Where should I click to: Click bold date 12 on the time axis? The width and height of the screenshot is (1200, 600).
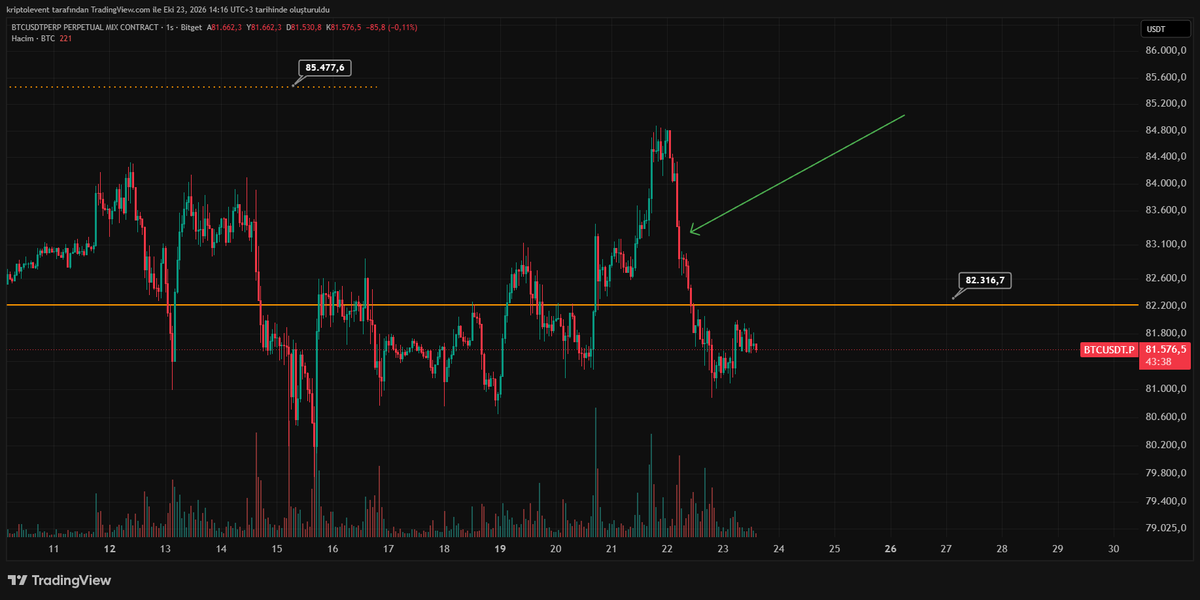[109, 548]
